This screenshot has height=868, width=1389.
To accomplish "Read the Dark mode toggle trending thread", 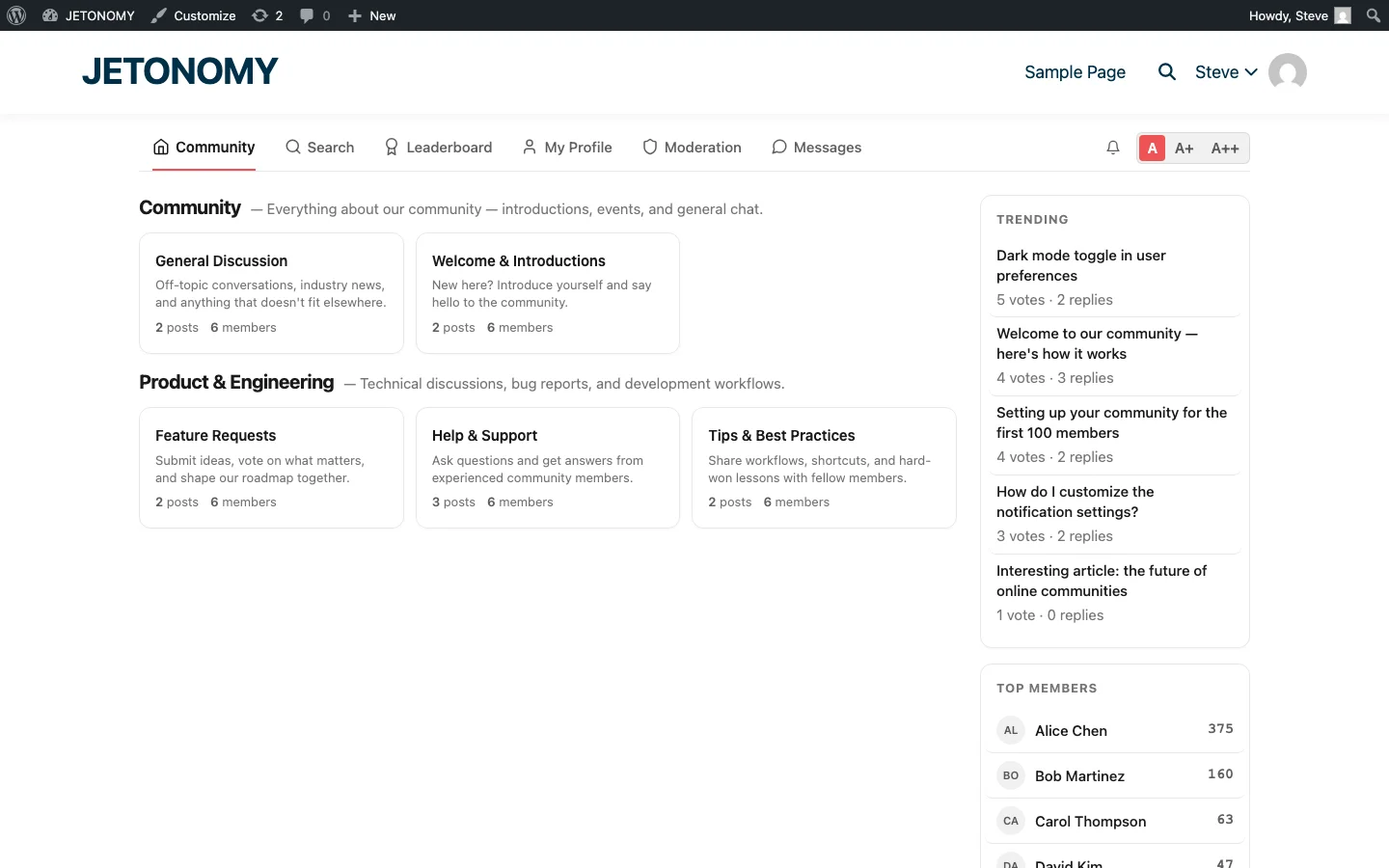I will 1080,265.
